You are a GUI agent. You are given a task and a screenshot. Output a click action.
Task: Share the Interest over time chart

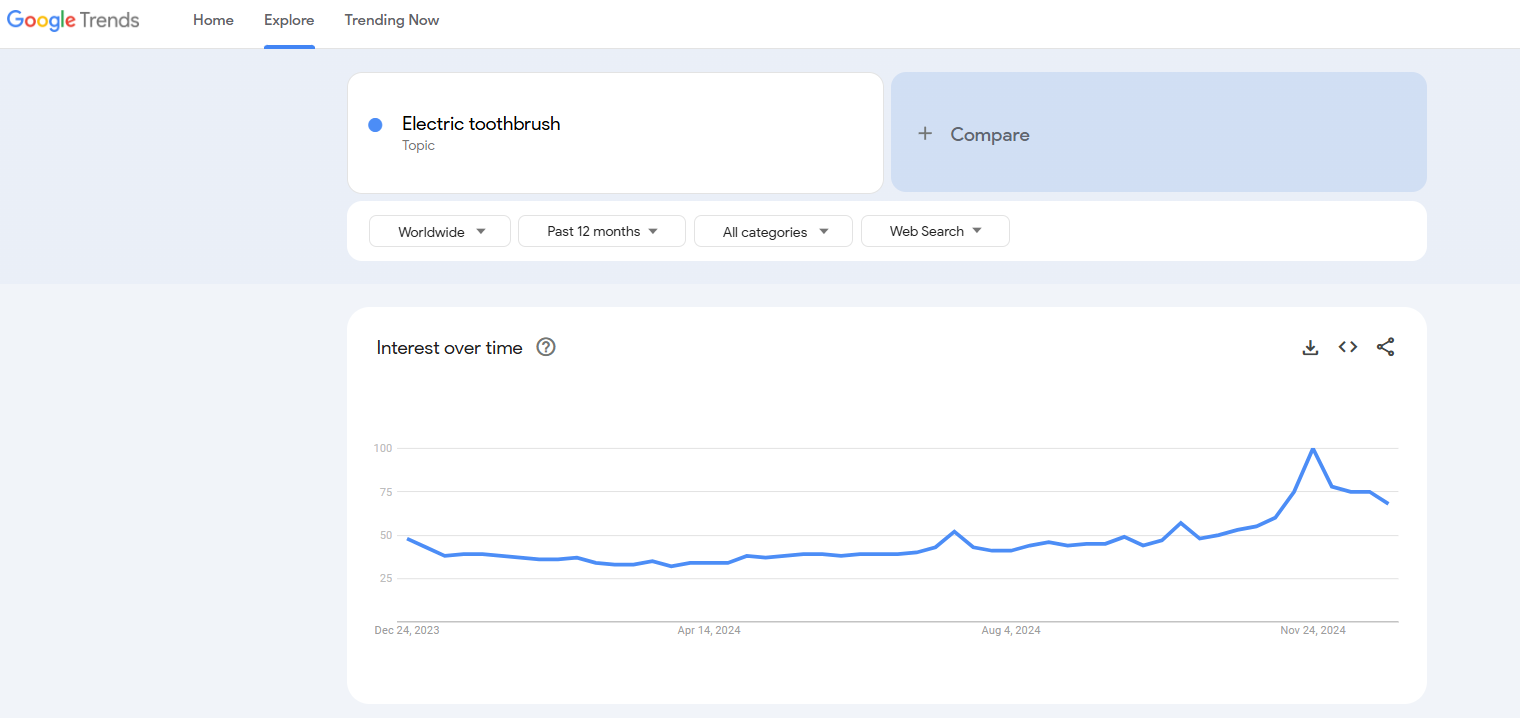click(1385, 347)
